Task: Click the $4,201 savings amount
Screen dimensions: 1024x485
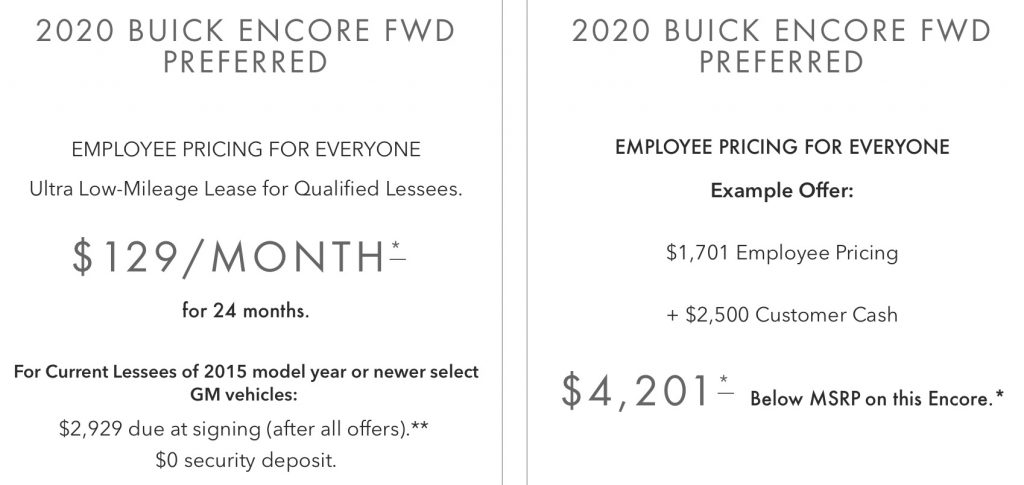Action: 635,392
